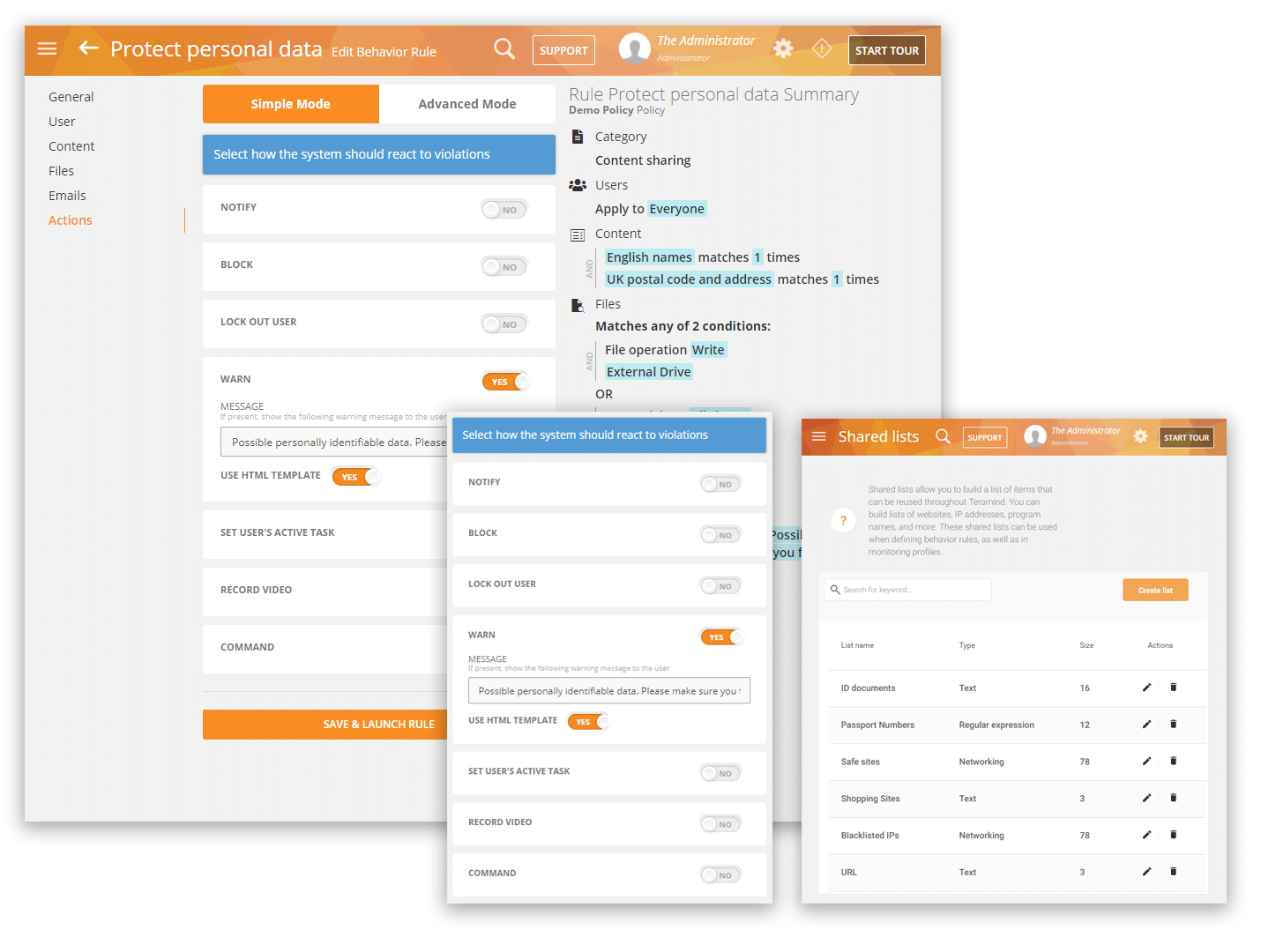Select Simple Mode tab
The height and width of the screenshot is (952, 1261).
point(291,104)
